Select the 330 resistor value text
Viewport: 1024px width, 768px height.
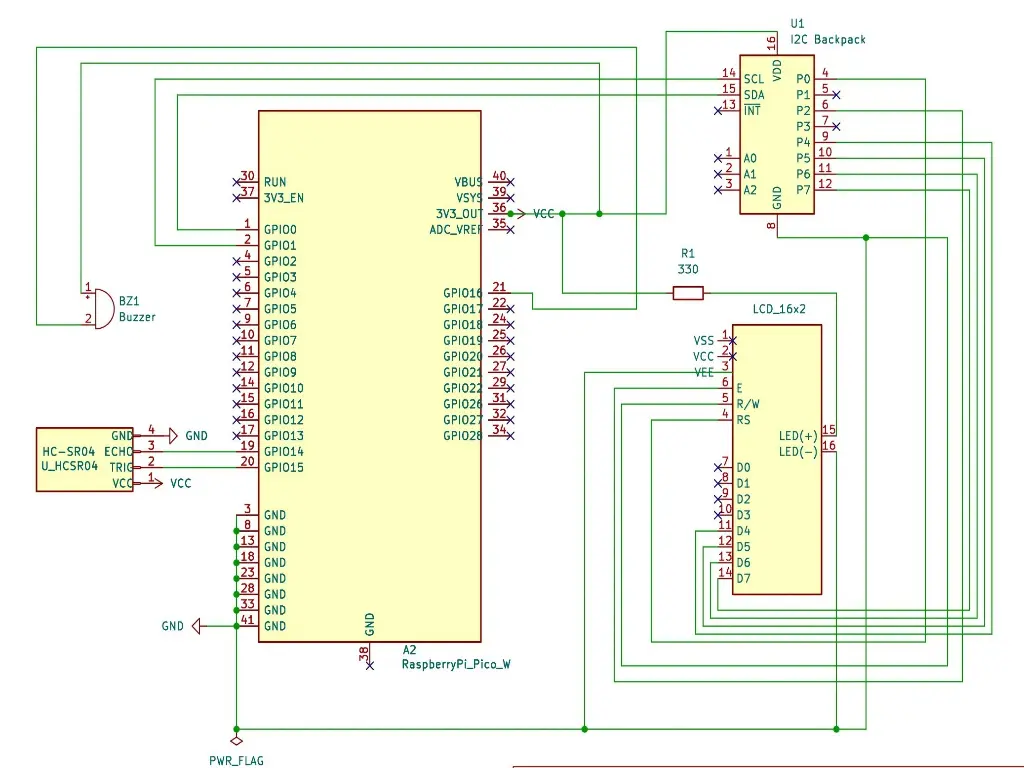pyautogui.click(x=688, y=269)
